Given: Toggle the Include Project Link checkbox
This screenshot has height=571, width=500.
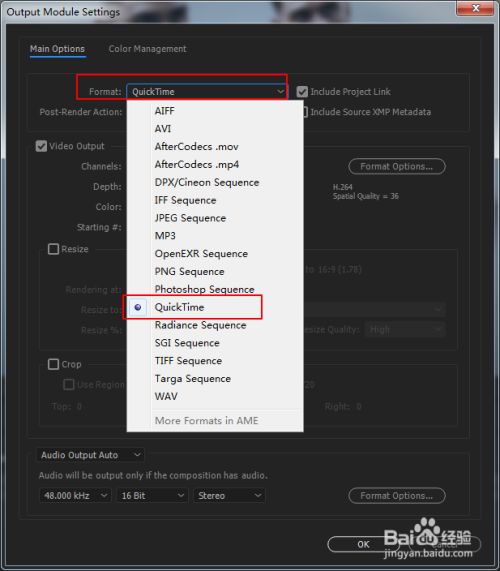Looking at the screenshot, I should (x=302, y=92).
